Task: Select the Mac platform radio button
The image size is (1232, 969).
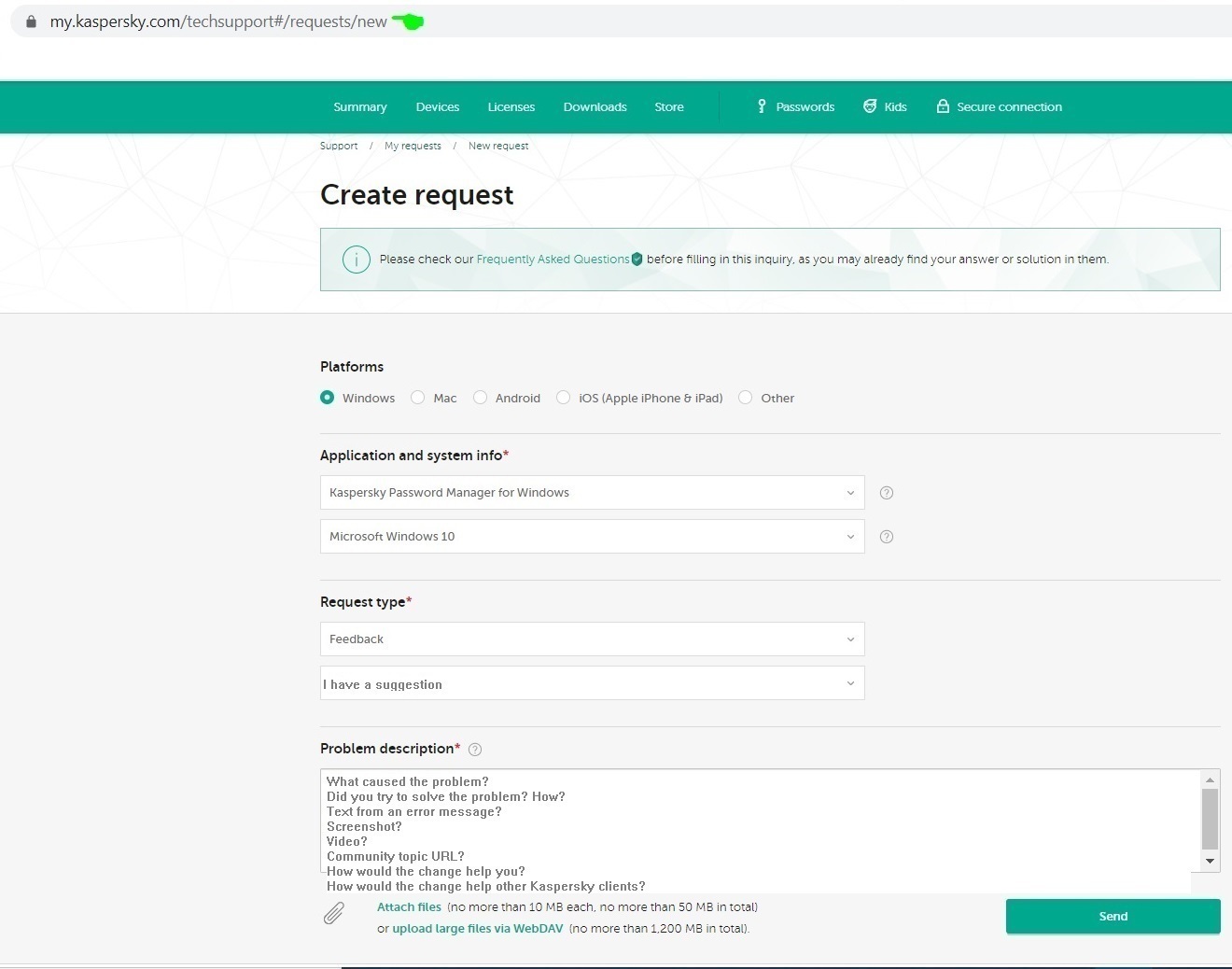Action: coord(418,398)
